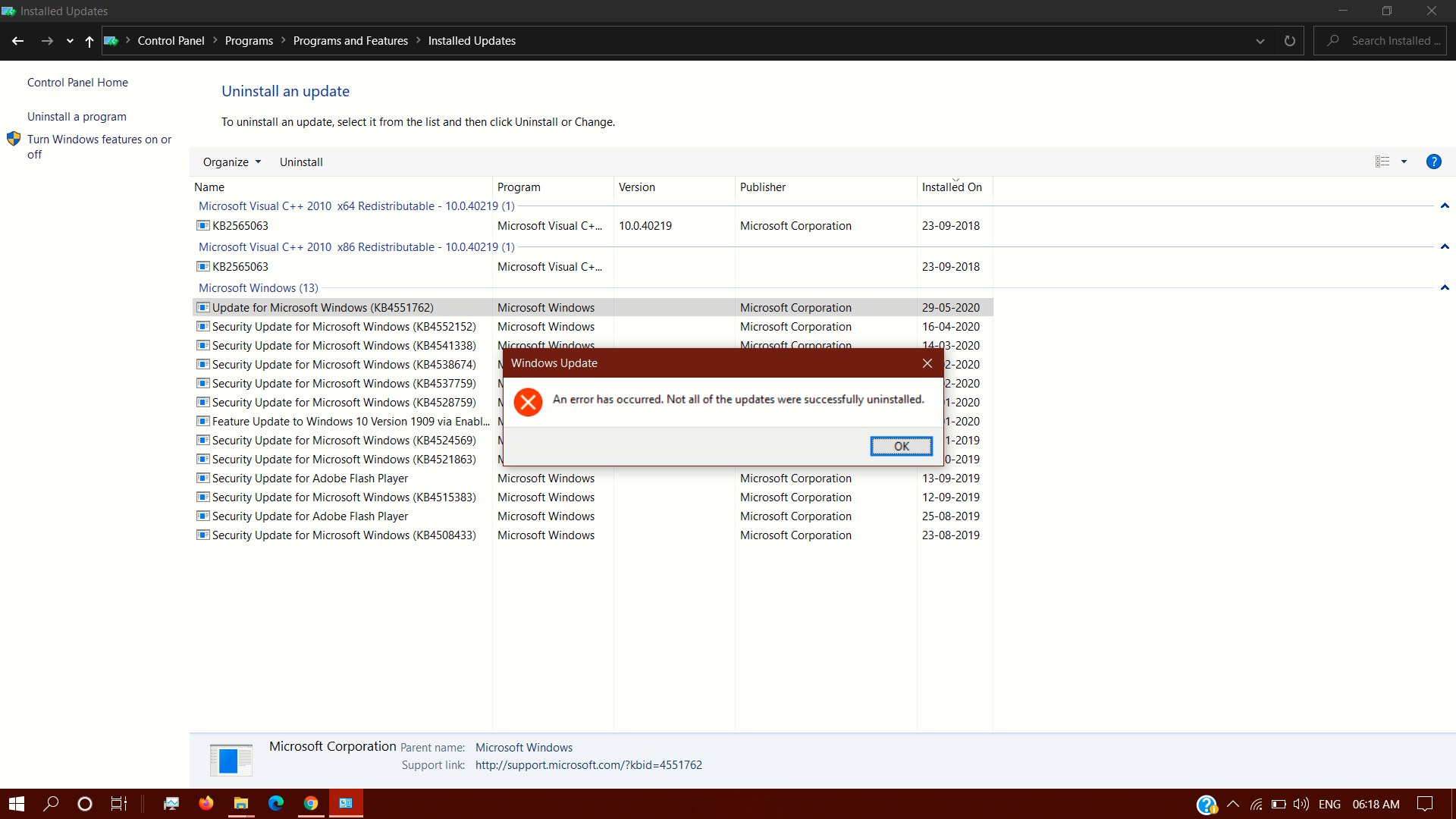
Task: Click the blue Help icon
Action: click(1433, 162)
